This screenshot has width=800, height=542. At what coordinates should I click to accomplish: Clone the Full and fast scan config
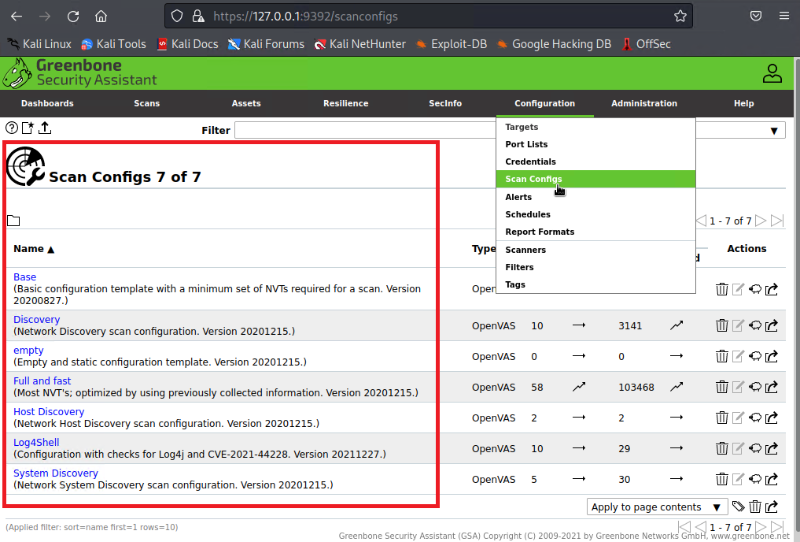pos(755,387)
